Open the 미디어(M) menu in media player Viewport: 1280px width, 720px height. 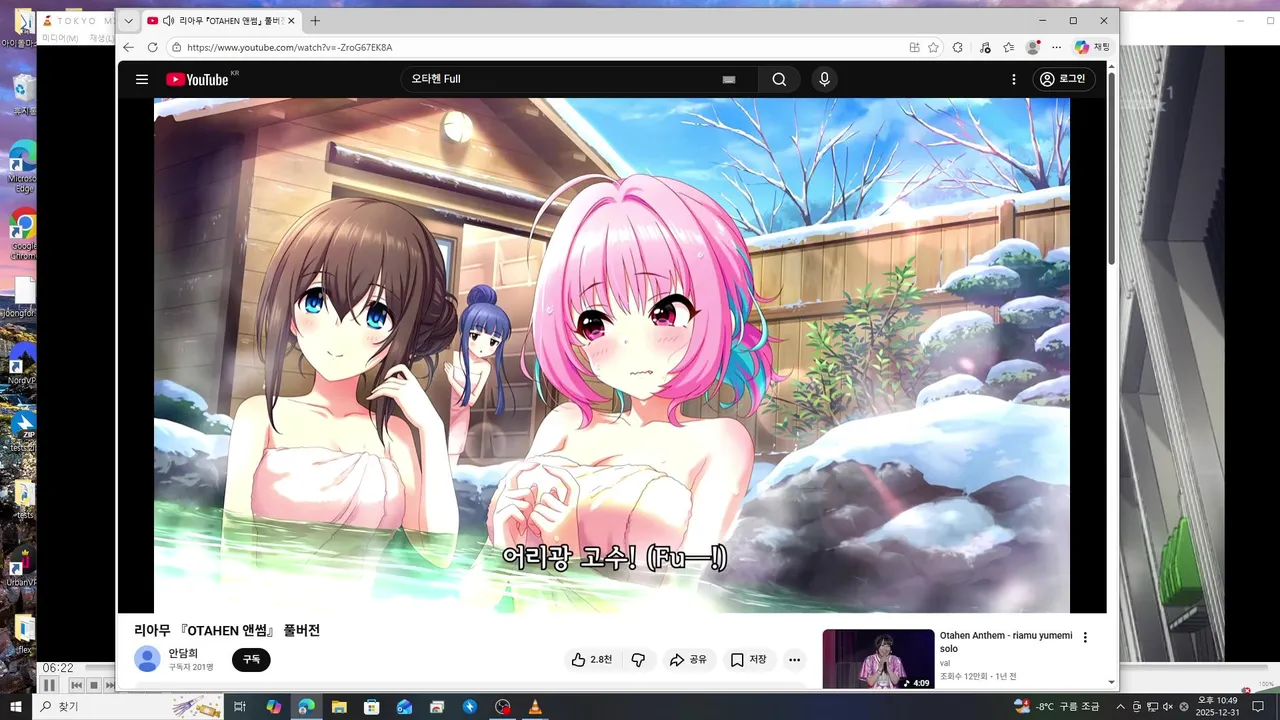(60, 38)
